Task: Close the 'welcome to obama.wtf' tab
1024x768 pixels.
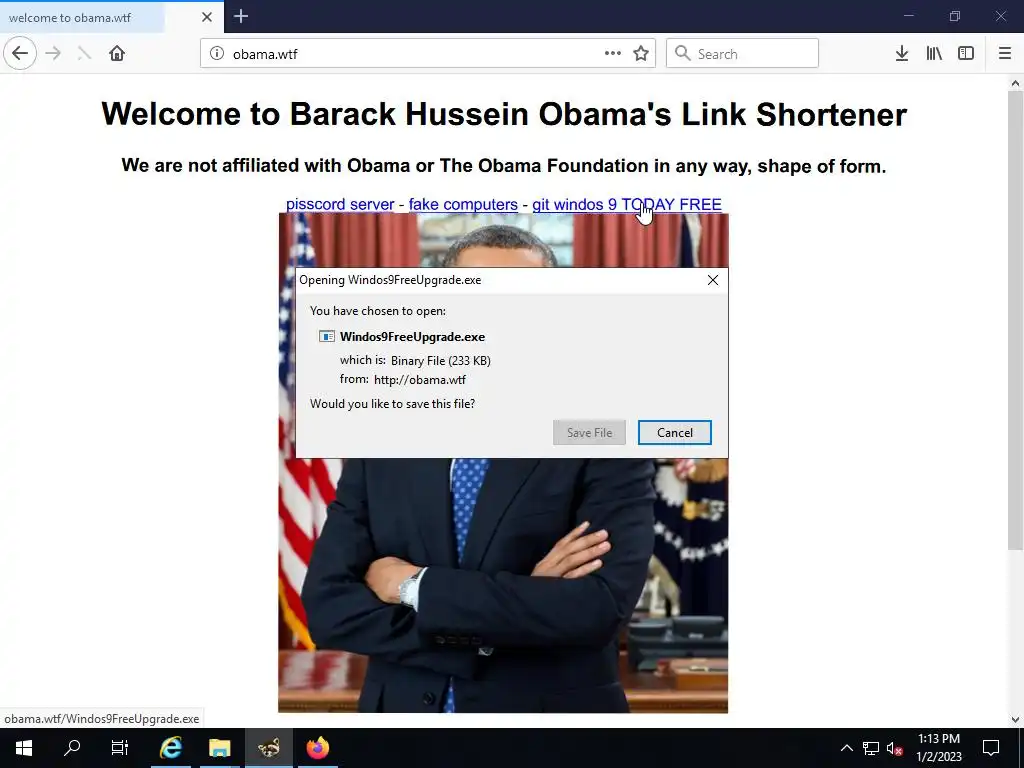Action: [206, 17]
